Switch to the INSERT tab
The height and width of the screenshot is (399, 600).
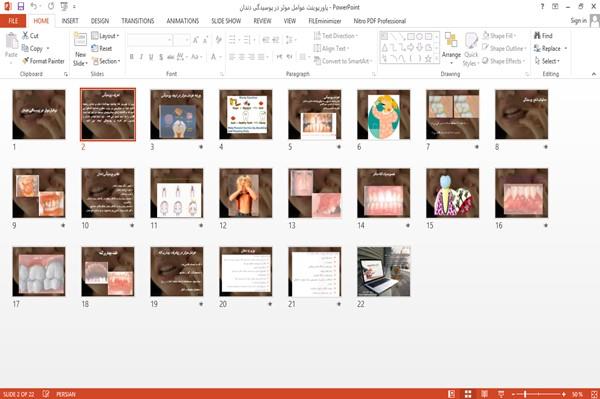coord(70,21)
